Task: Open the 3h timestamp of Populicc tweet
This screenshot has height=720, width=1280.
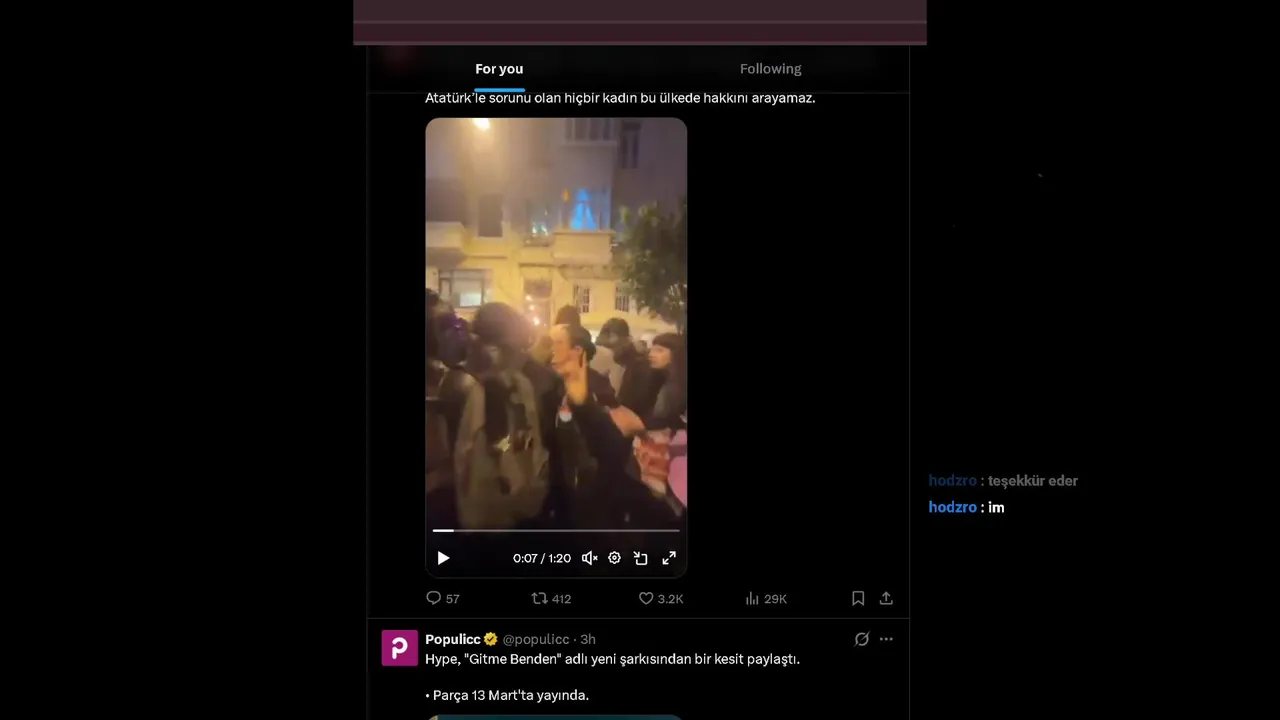Action: [588, 639]
